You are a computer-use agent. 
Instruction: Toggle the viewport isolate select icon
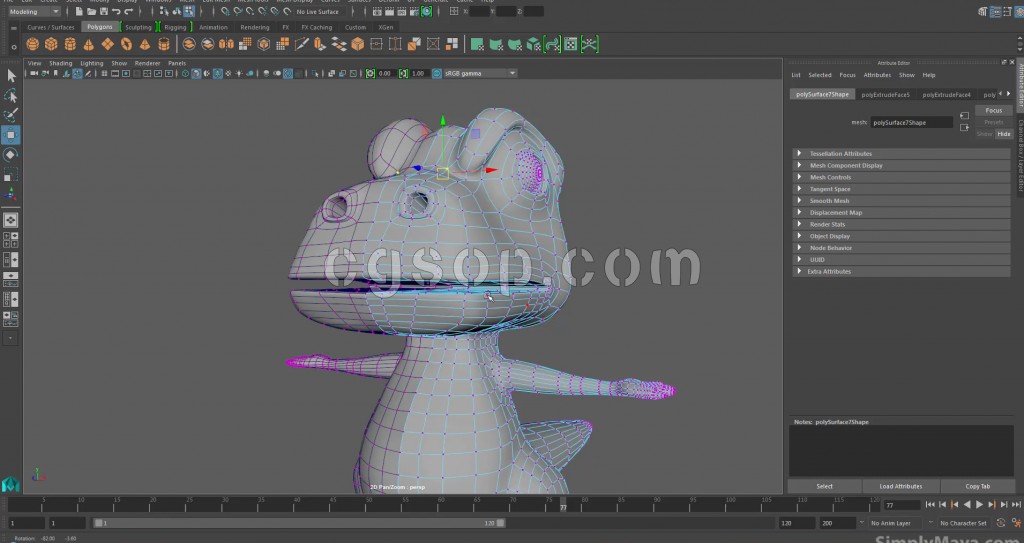(315, 73)
